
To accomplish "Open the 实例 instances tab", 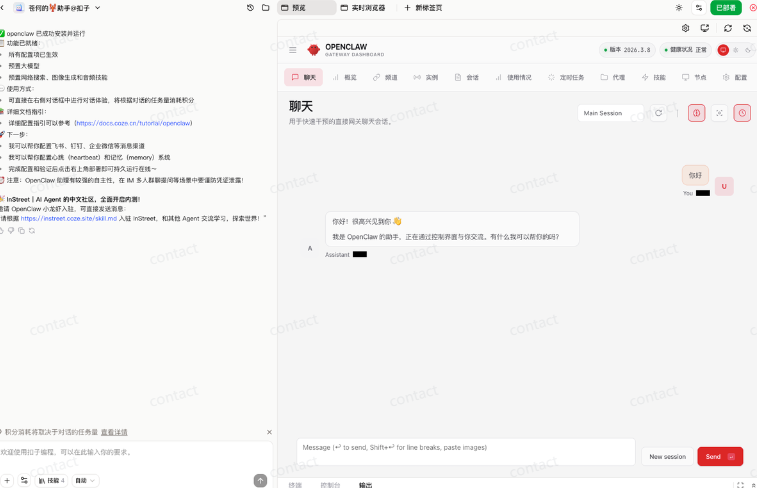I will pos(426,77).
